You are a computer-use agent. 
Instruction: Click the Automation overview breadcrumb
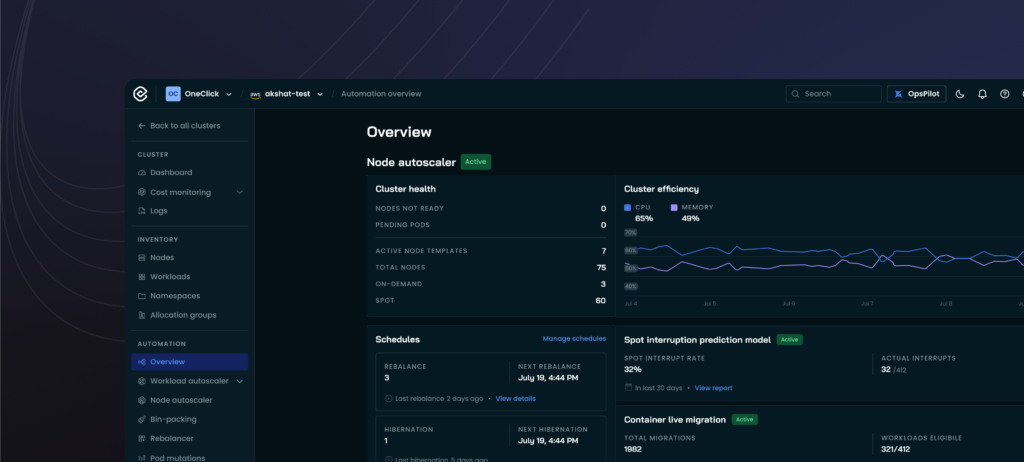tap(381, 94)
